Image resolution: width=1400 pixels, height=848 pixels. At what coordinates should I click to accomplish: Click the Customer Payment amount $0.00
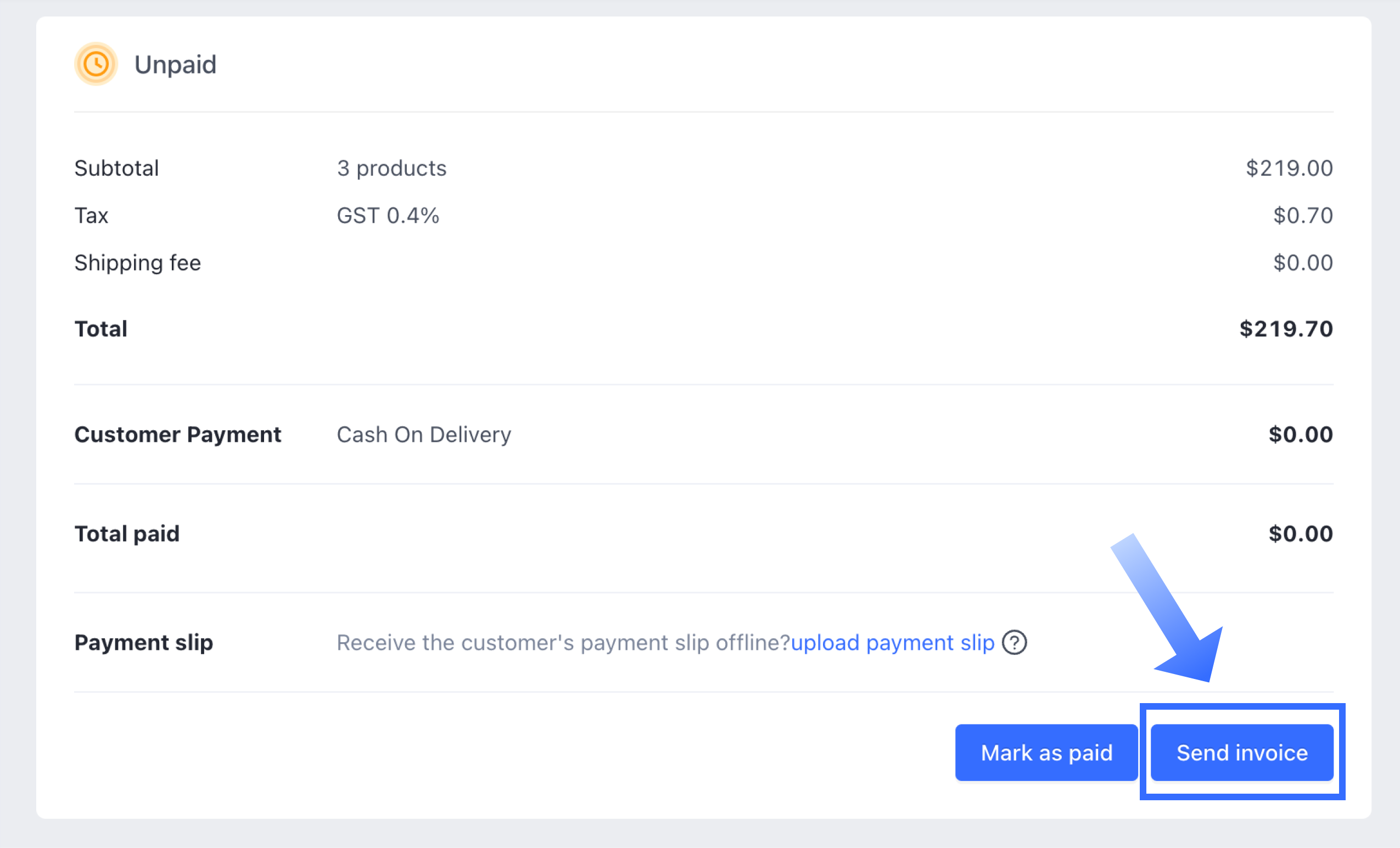1301,435
